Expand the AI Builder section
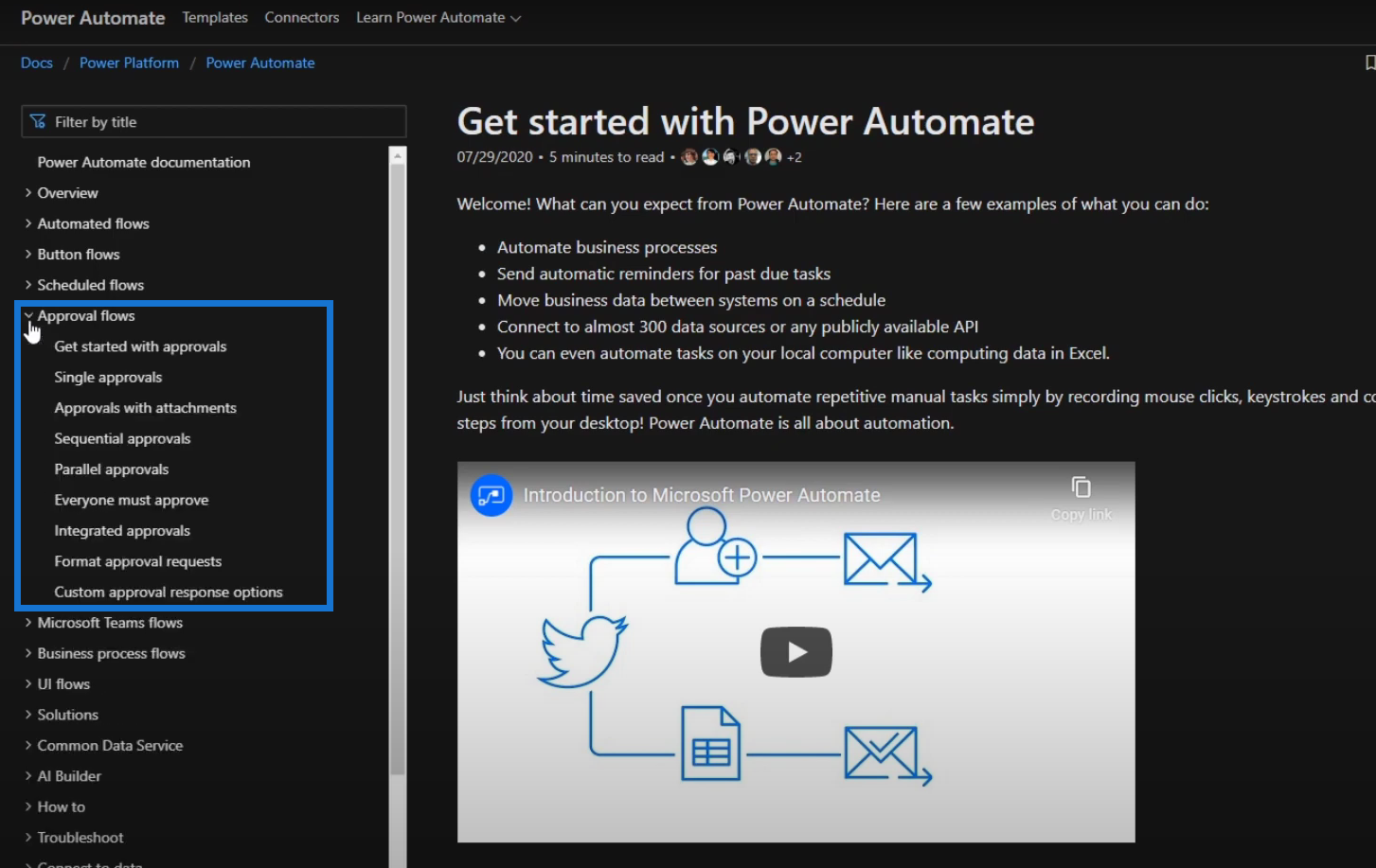Screen dimensions: 1376x868 [x=69, y=775]
